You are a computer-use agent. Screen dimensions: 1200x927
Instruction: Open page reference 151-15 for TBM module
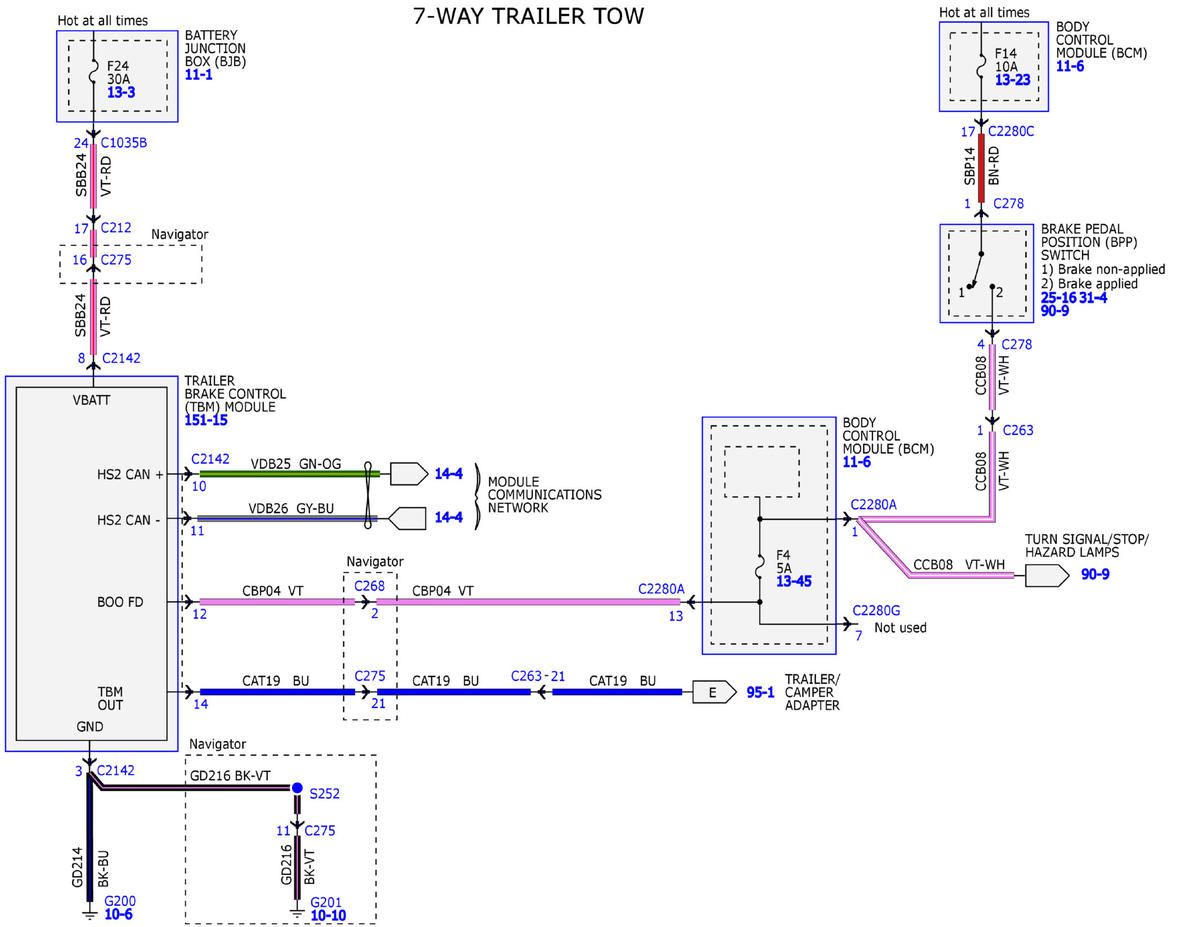(206, 420)
